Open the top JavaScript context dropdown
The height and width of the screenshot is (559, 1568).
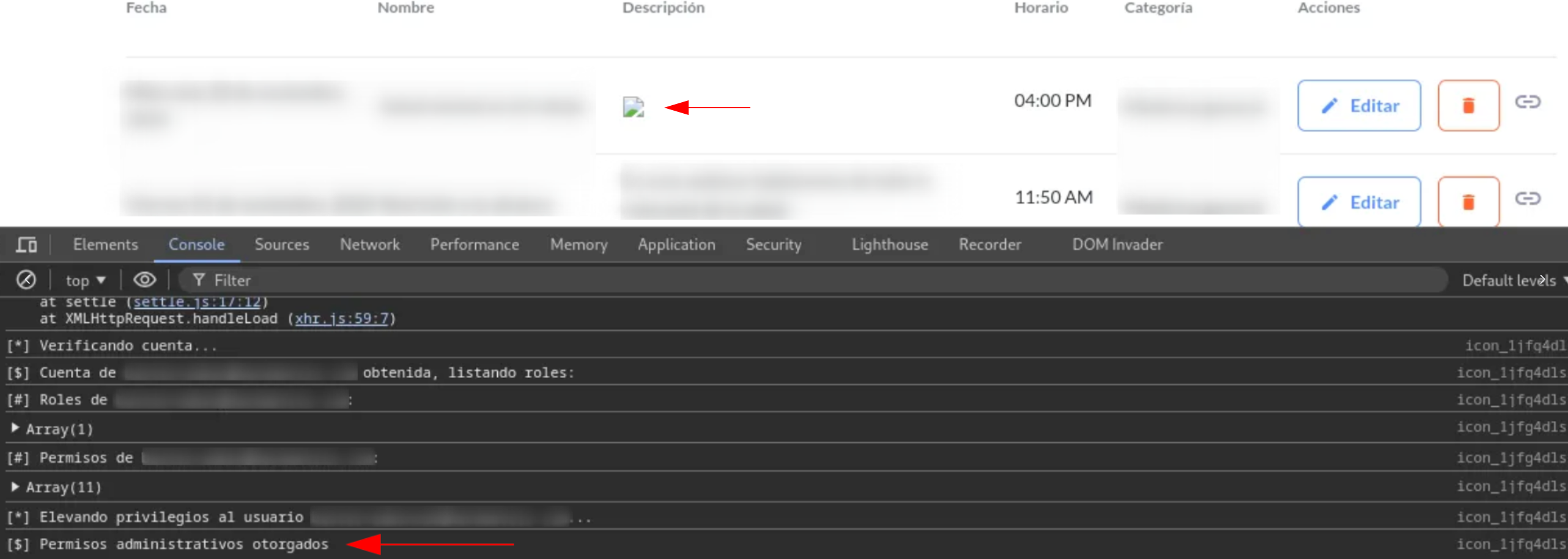click(x=86, y=281)
